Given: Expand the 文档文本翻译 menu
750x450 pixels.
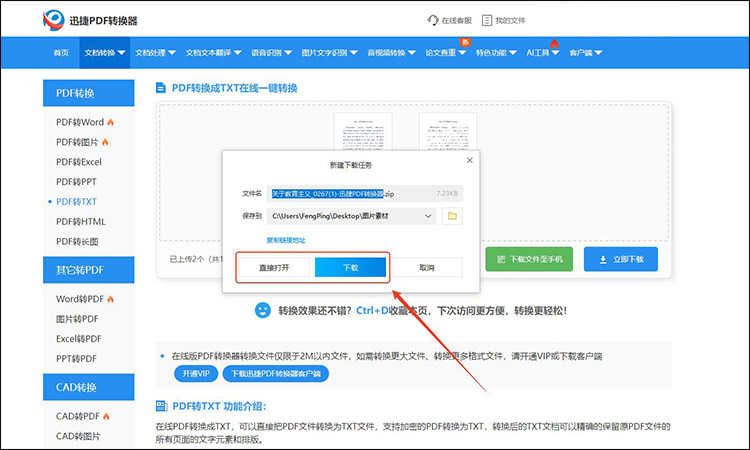Looking at the screenshot, I should point(213,53).
